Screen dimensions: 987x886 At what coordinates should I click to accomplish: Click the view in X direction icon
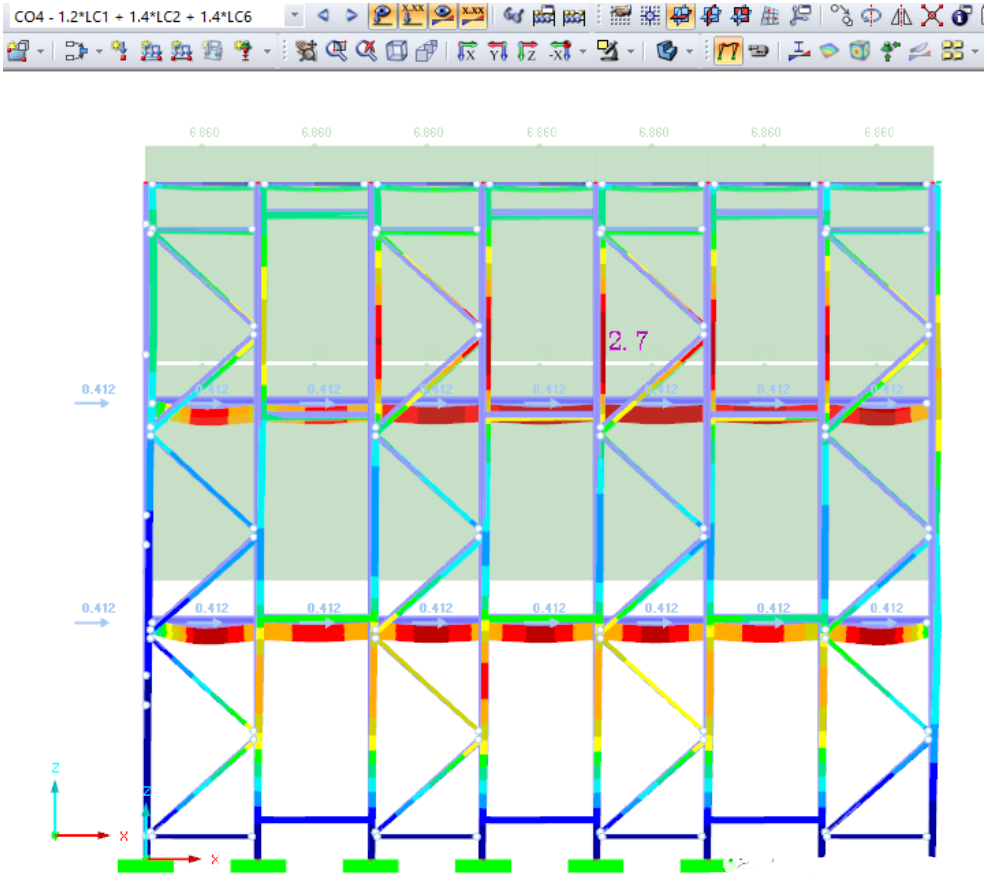(x=467, y=51)
